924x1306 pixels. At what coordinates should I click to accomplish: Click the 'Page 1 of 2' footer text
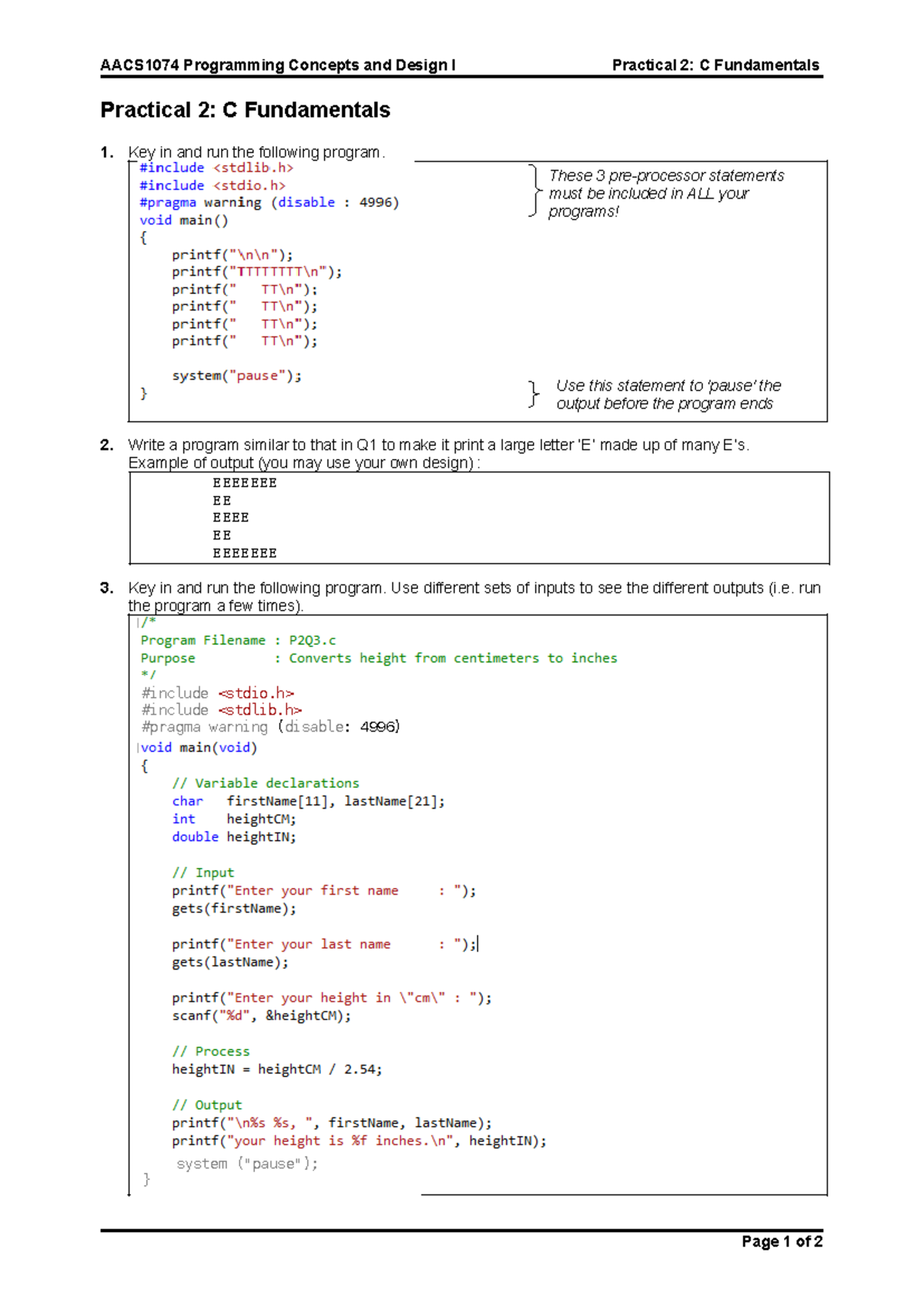782,1241
